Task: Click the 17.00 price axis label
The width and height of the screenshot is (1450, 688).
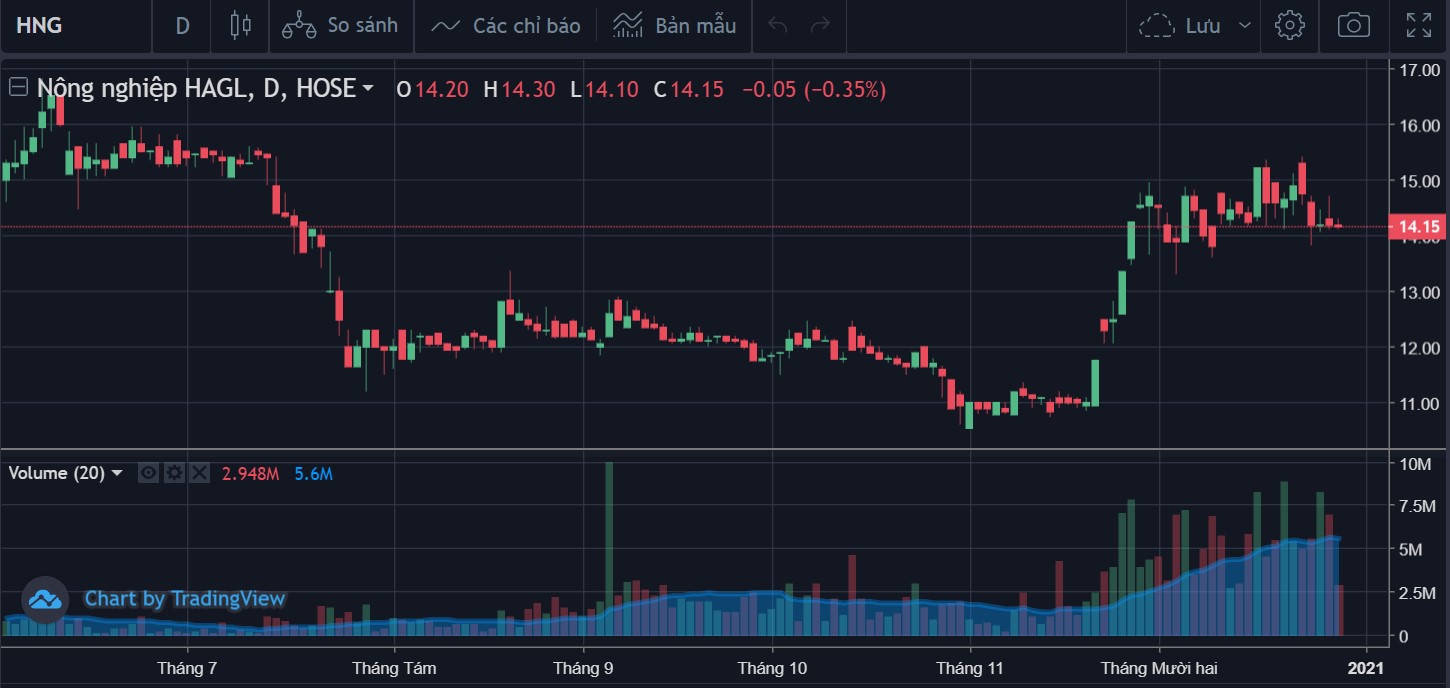Action: [1420, 70]
